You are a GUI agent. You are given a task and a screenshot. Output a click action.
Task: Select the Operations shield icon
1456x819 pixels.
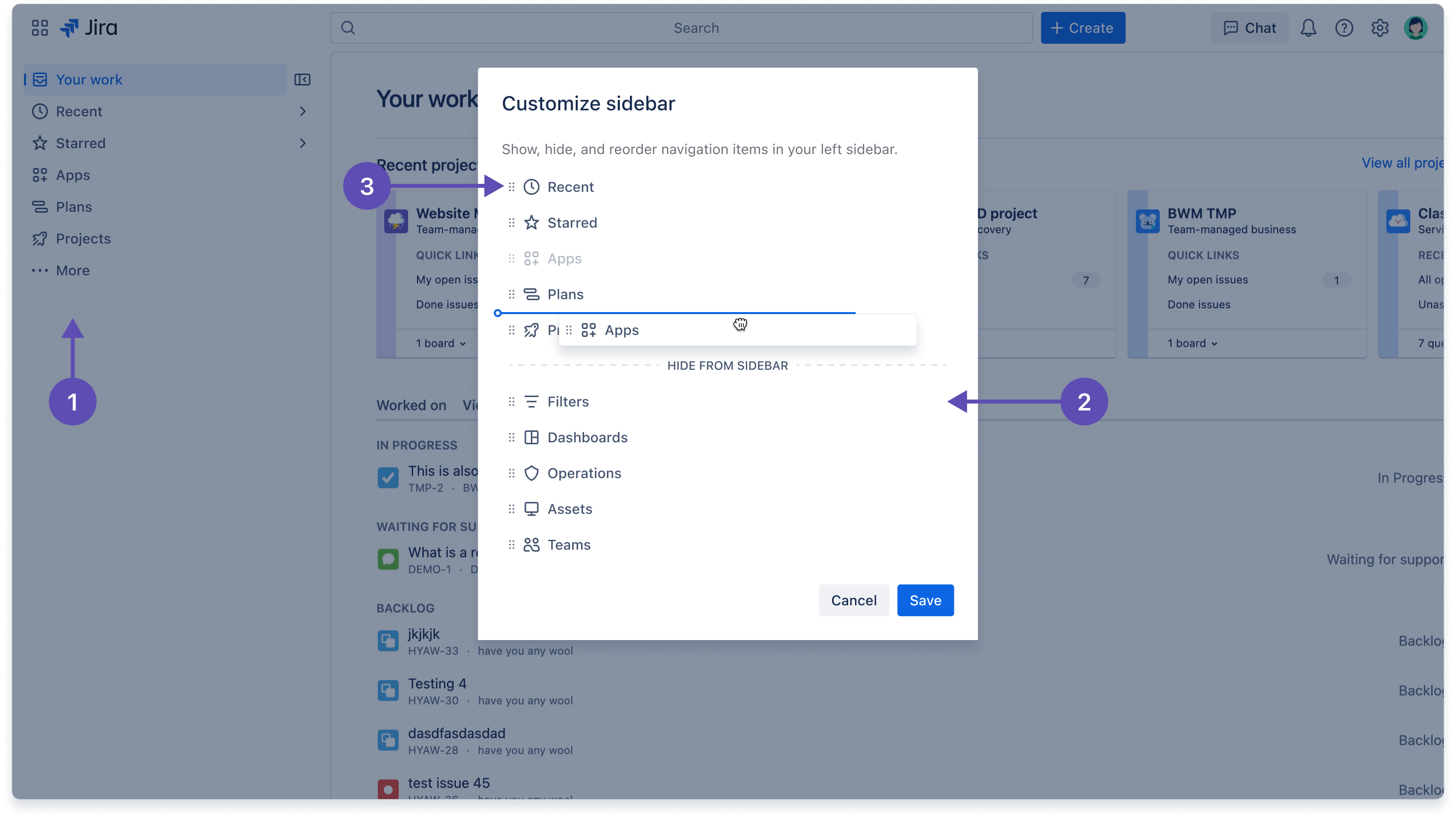coord(531,473)
